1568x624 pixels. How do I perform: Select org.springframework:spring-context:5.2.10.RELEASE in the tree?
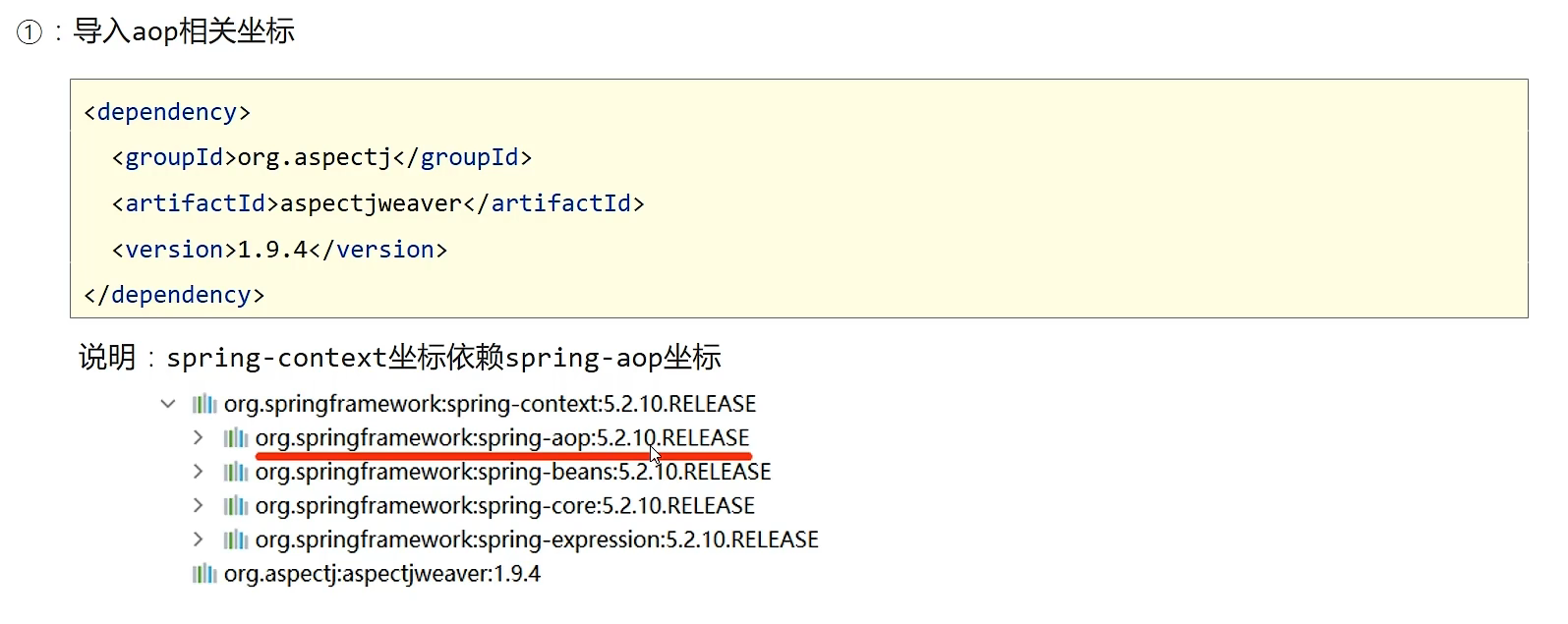490,404
